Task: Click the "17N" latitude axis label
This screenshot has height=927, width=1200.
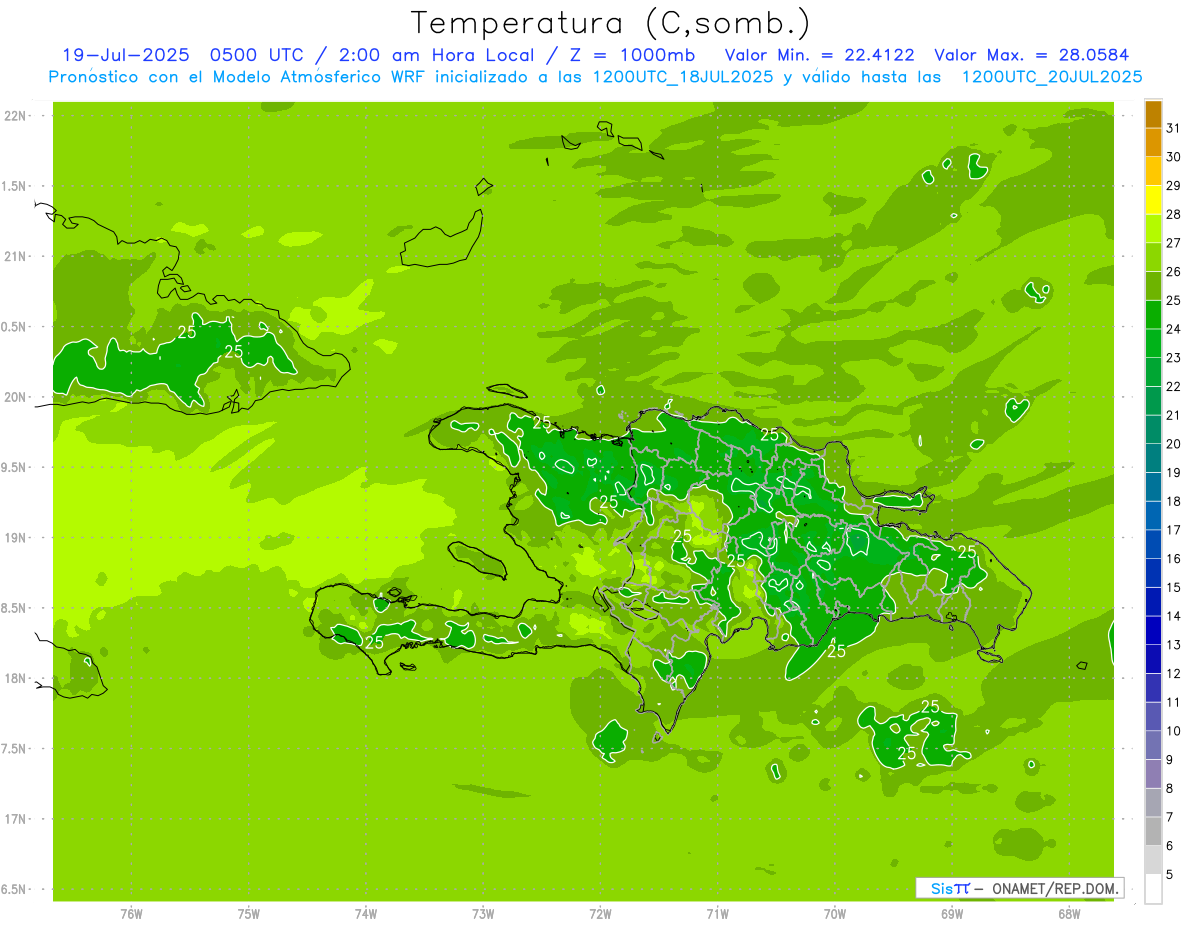Action: pos(16,819)
